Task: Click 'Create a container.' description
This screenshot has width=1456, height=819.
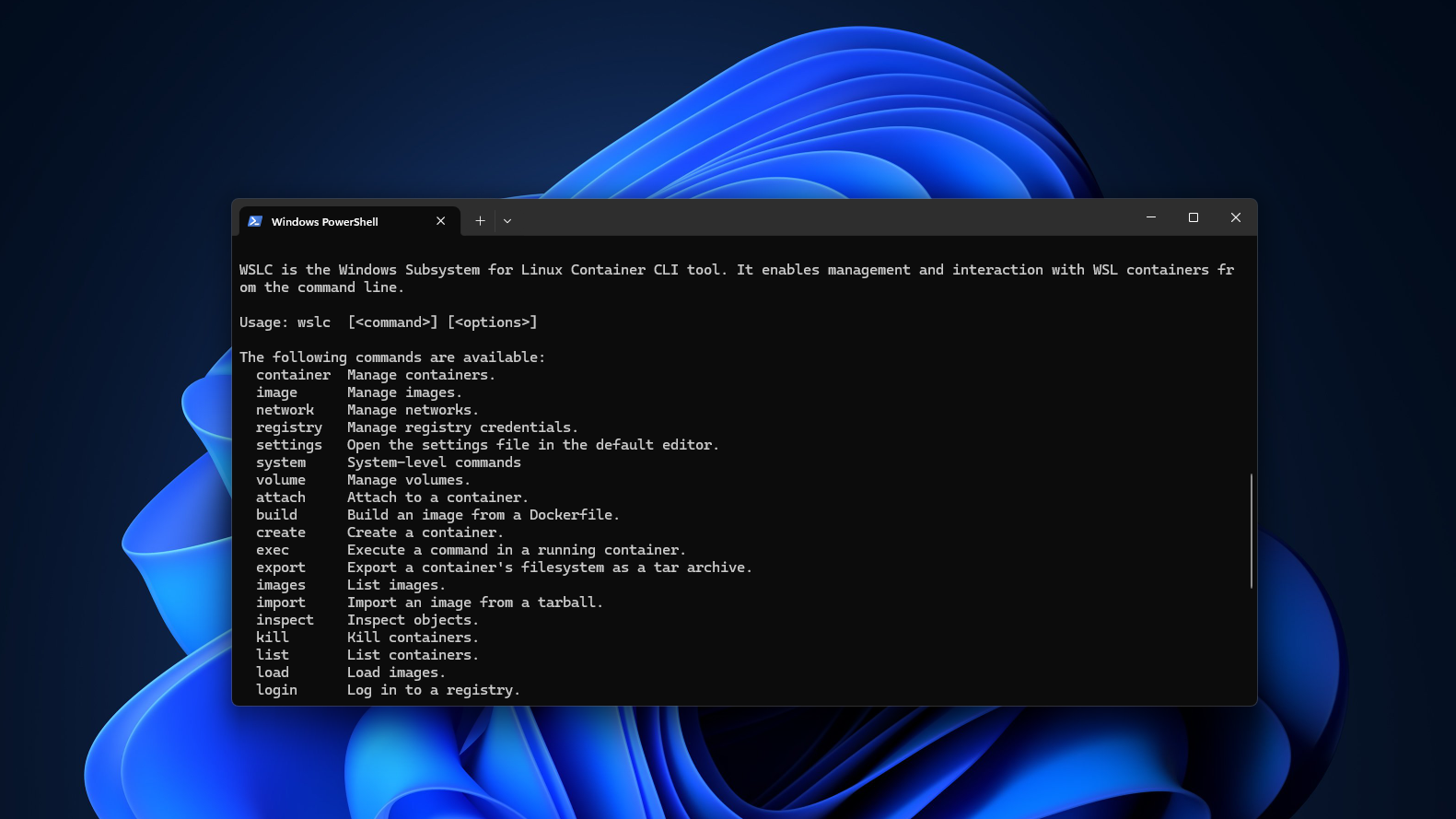Action: 425,532
